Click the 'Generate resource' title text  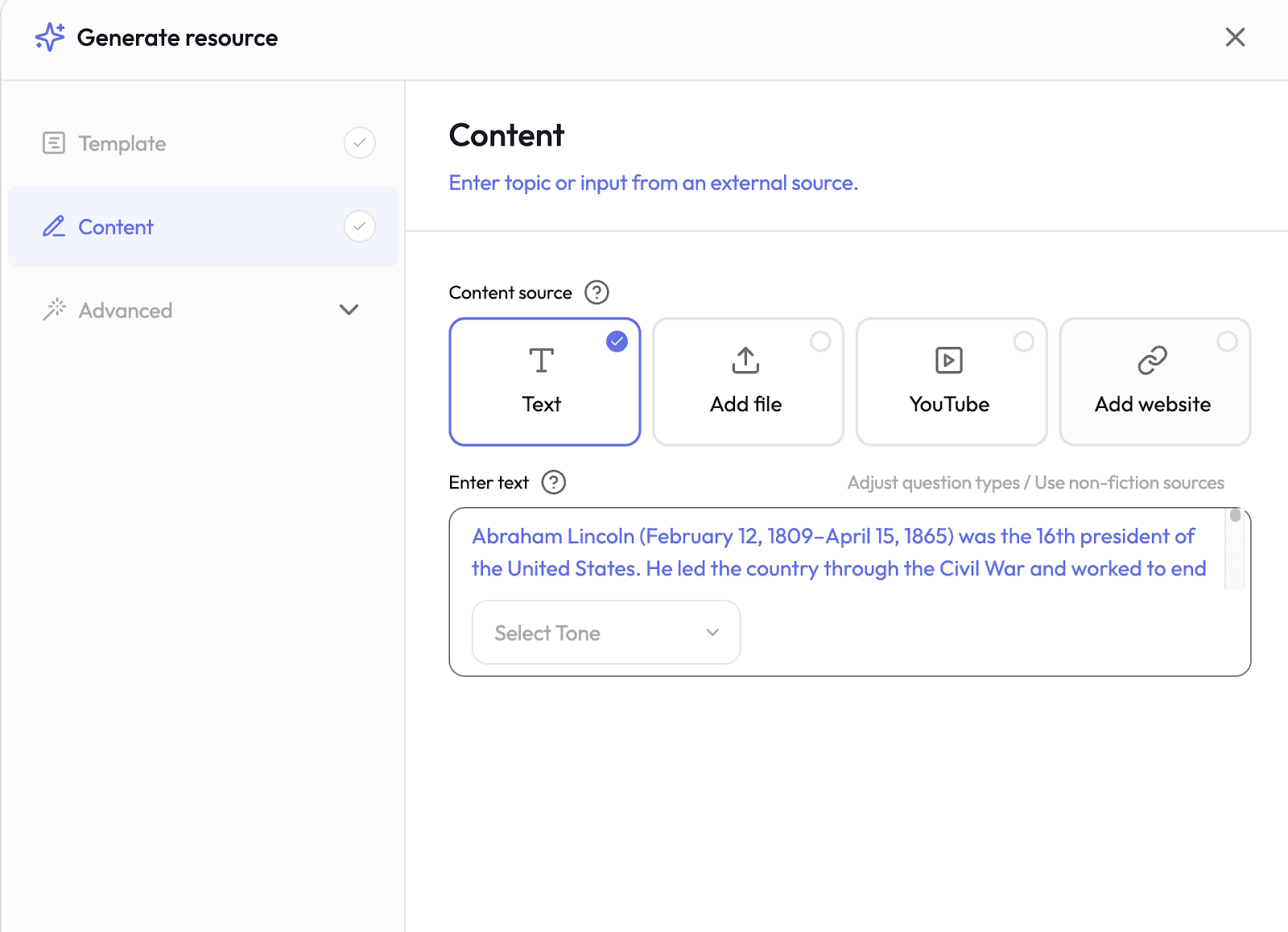(x=177, y=38)
